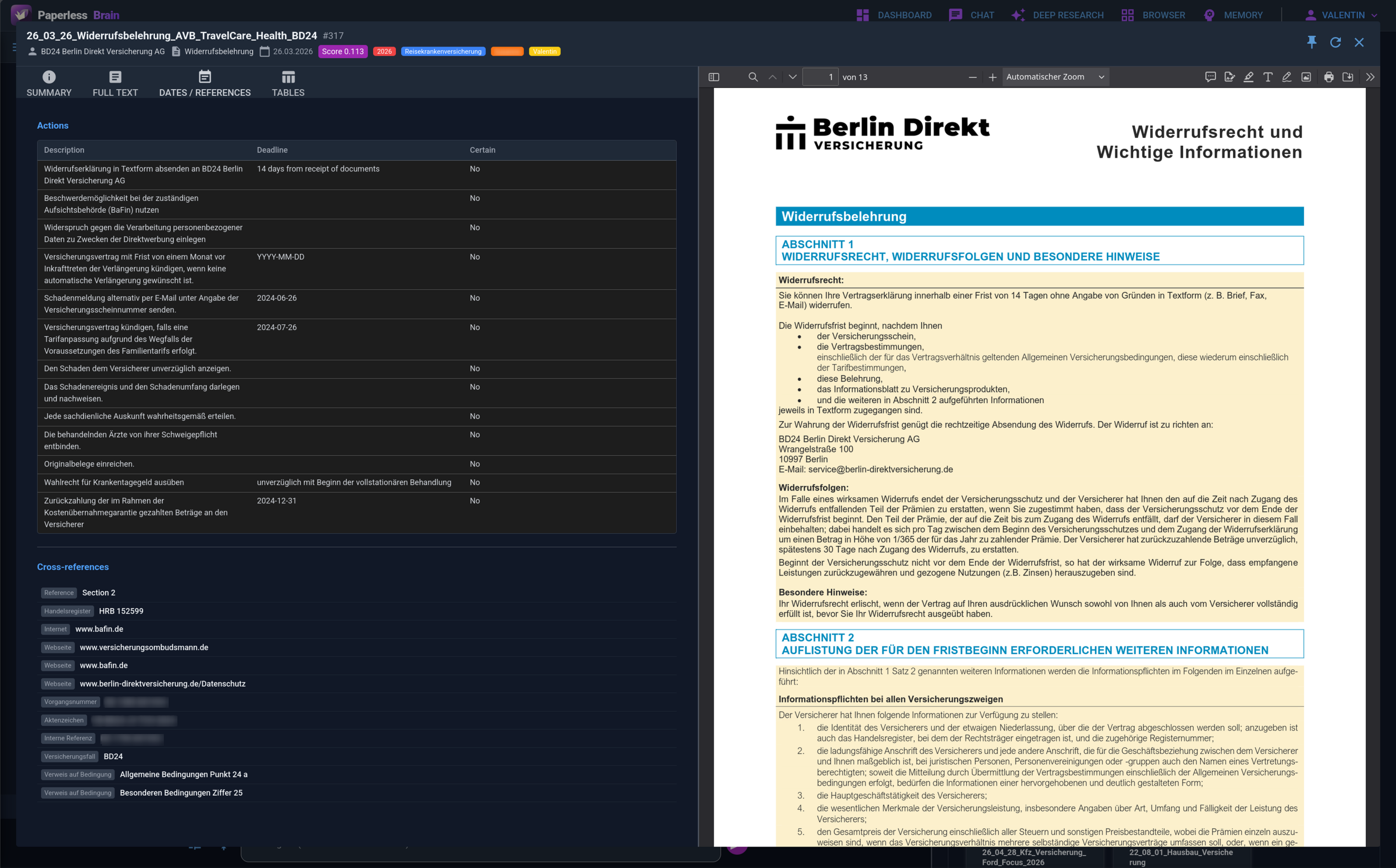Click the Description column header
1396x868 pixels.
click(64, 150)
